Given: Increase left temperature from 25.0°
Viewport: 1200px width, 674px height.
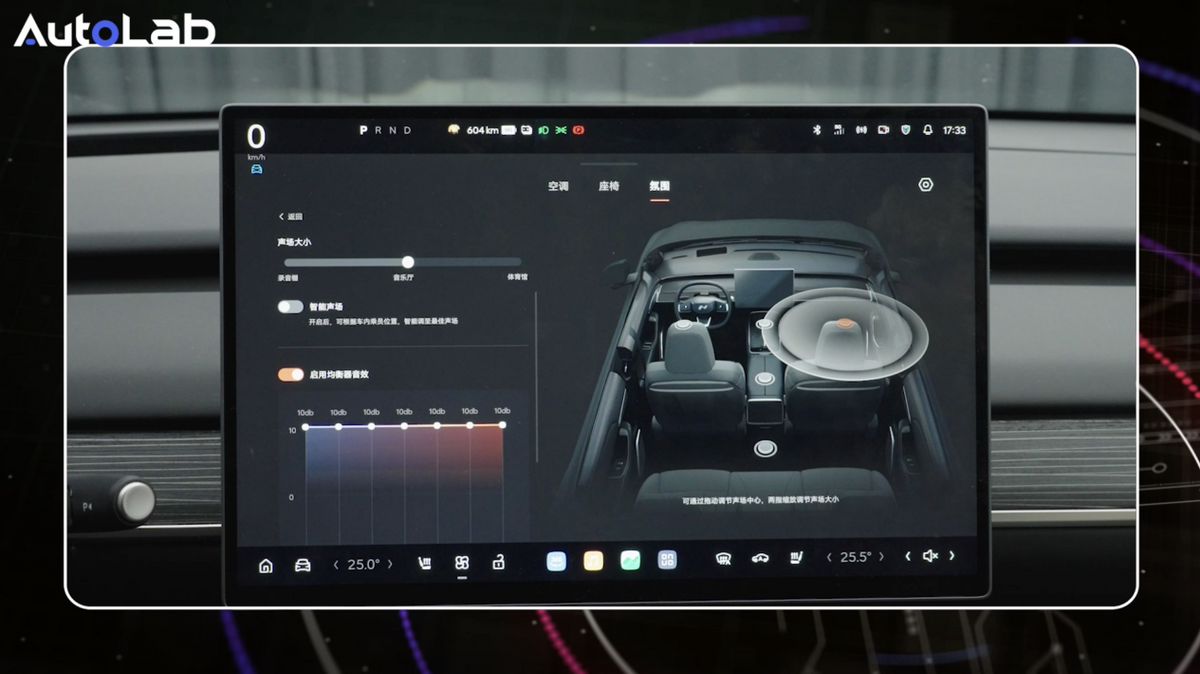Looking at the screenshot, I should click(389, 564).
